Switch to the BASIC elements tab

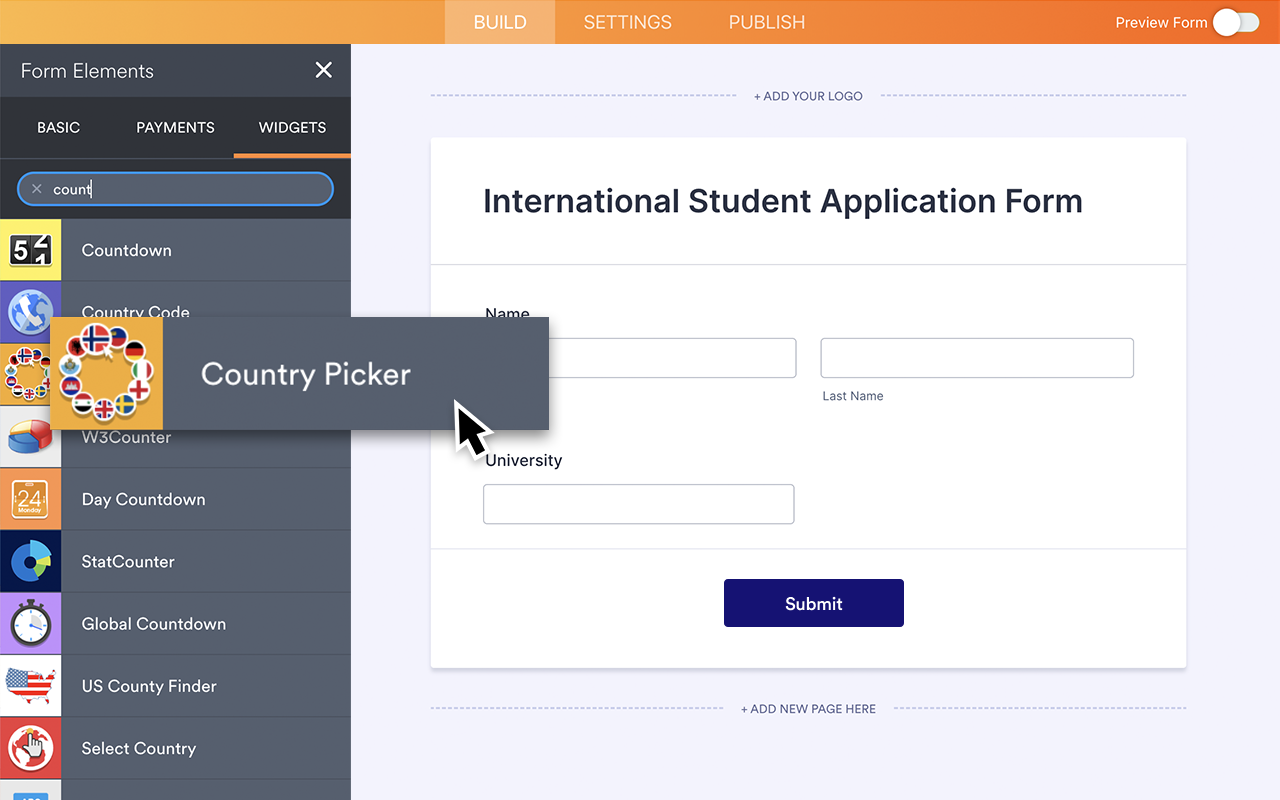click(58, 127)
